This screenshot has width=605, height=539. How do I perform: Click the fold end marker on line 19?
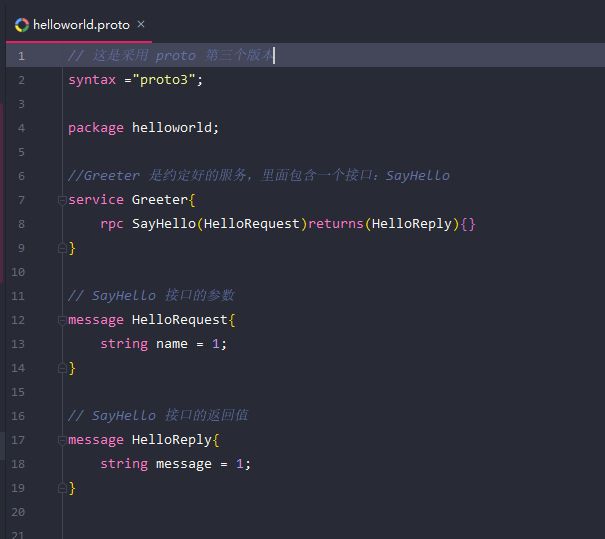click(x=62, y=488)
